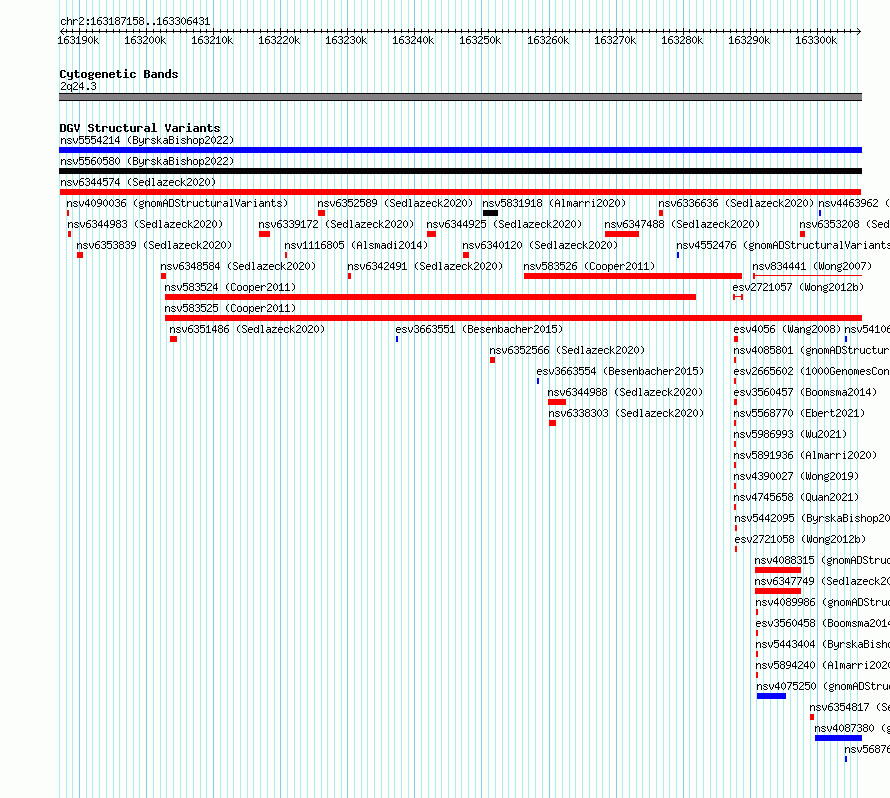
Task: Open esv3560457 (Boomsma2014) label
Action: click(805, 392)
